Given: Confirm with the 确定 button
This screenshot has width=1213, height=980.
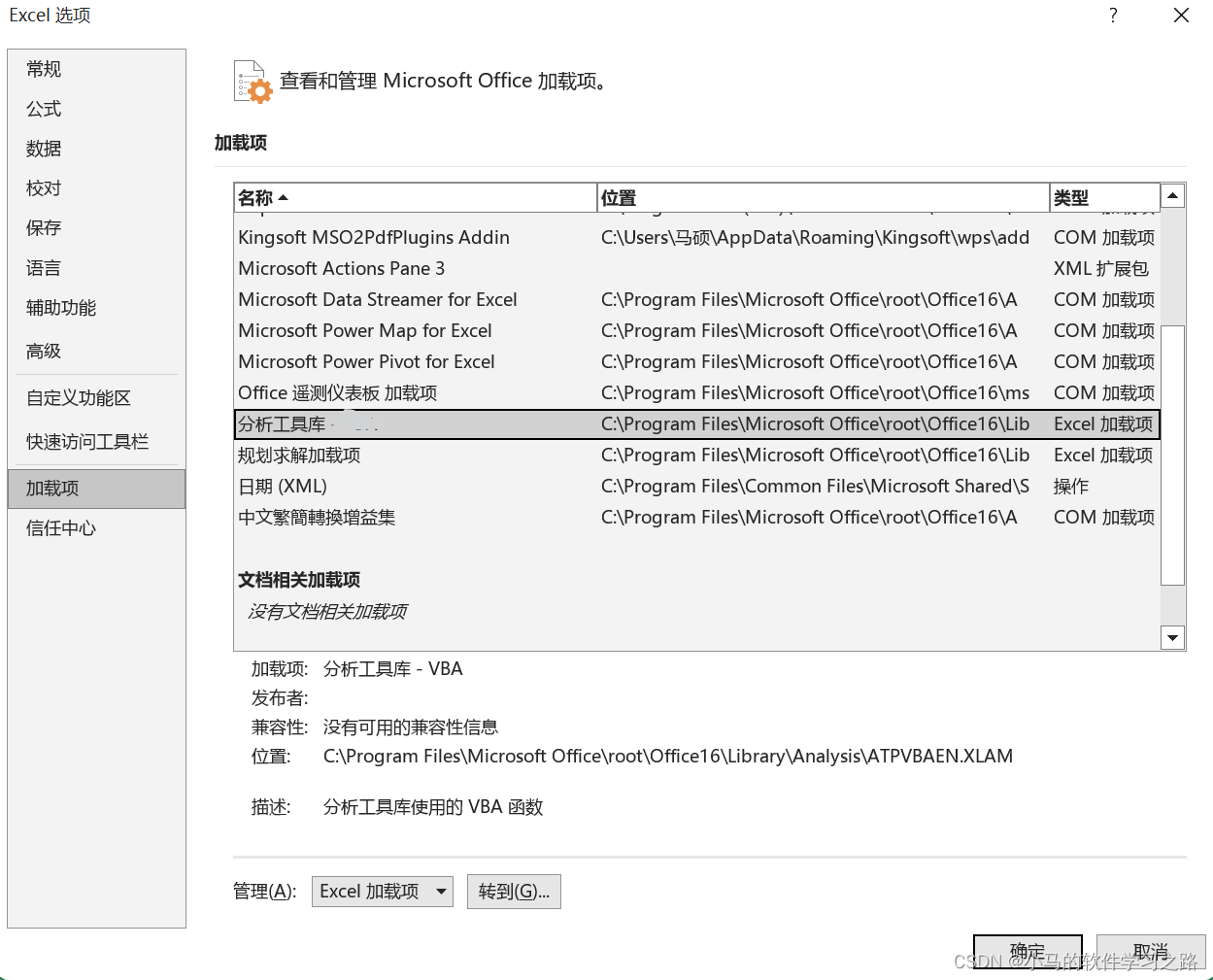Looking at the screenshot, I should tap(1028, 952).
